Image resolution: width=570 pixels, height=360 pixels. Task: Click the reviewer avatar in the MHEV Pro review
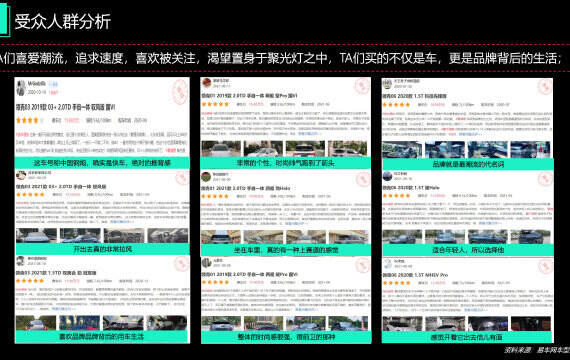[x=388, y=263]
